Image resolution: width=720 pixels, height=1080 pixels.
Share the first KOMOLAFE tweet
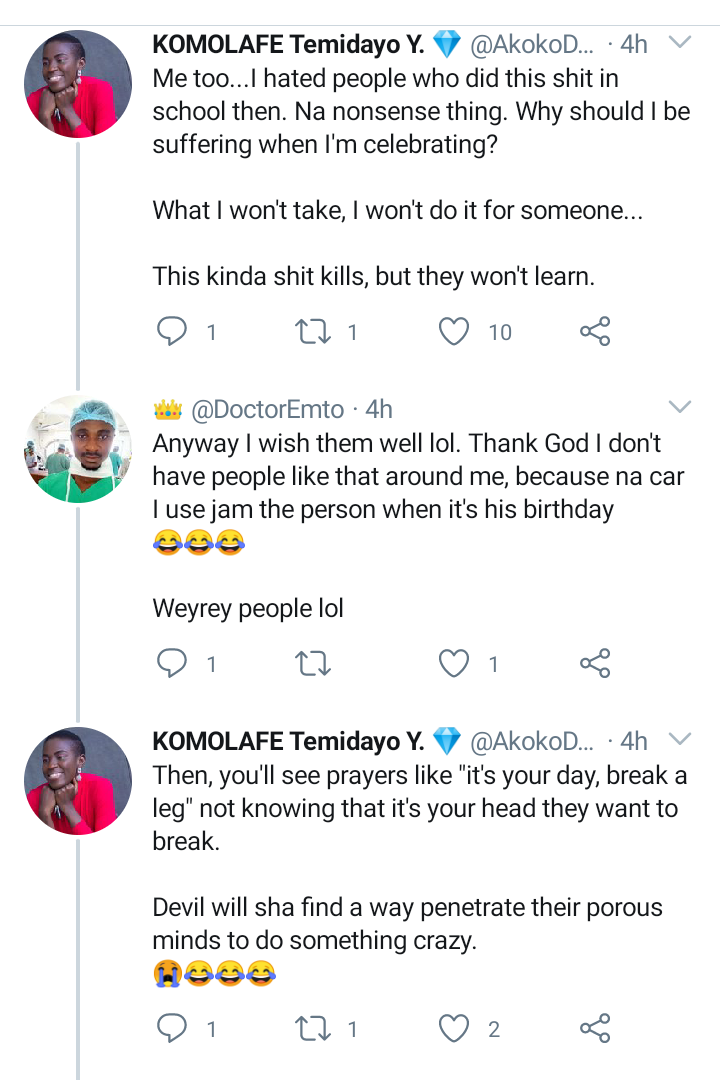(595, 331)
